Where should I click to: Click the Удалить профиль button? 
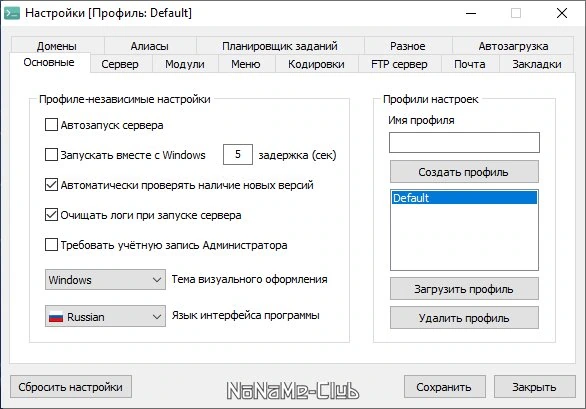(464, 318)
